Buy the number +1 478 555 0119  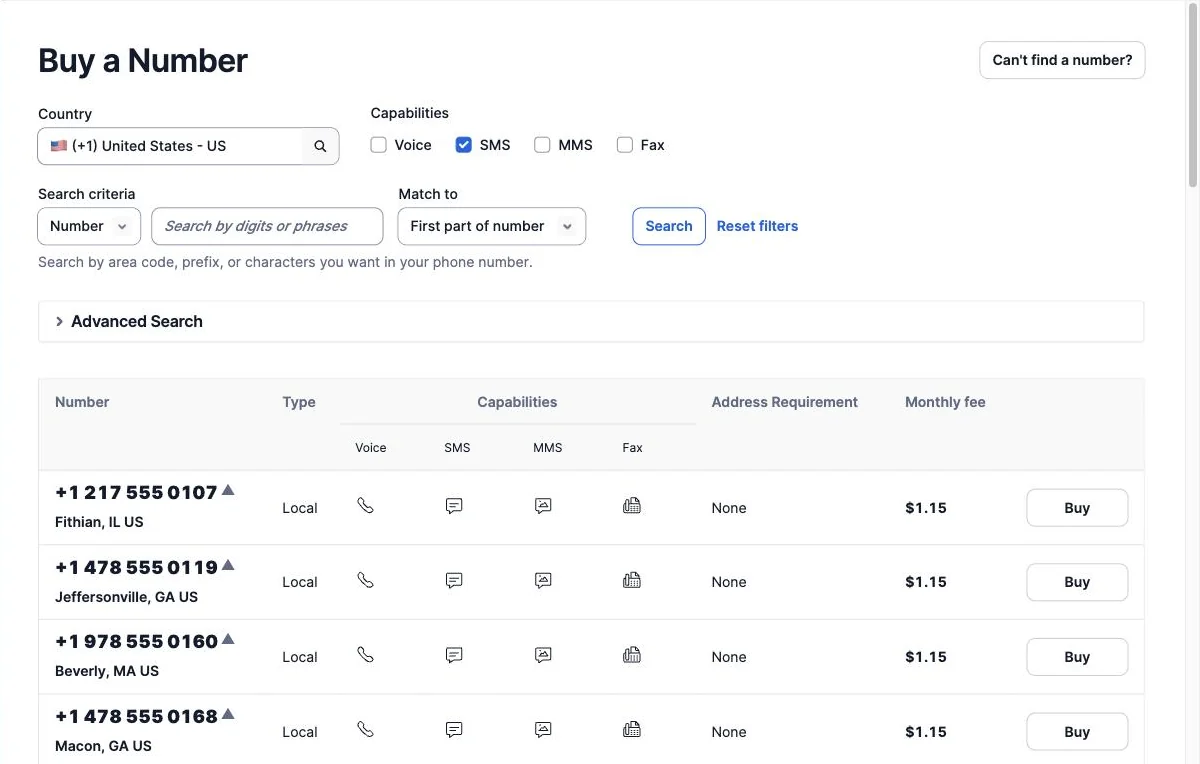click(1077, 582)
